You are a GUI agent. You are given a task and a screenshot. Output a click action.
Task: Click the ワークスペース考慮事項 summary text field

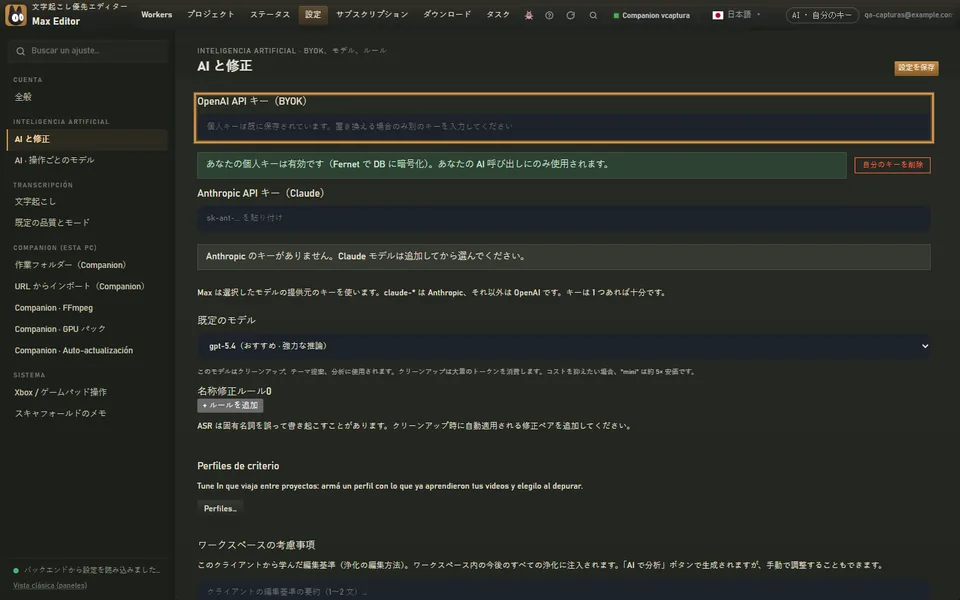(x=563, y=591)
